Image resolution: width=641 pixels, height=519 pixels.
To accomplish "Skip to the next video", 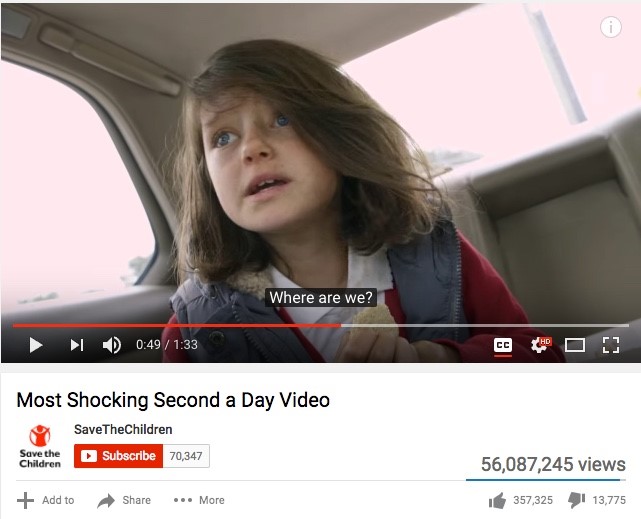I will [x=77, y=345].
